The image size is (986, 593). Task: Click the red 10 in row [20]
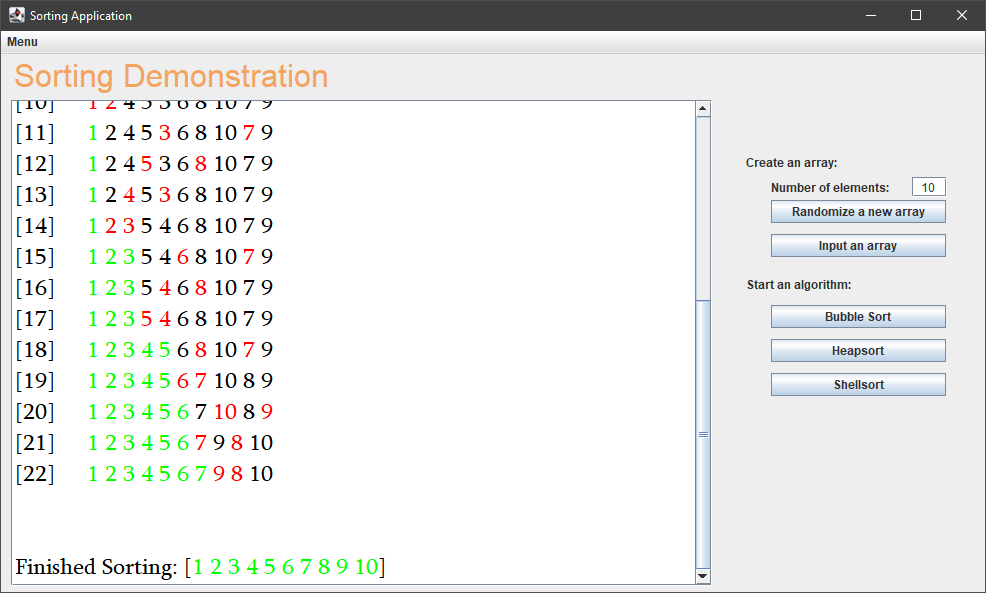pos(225,412)
